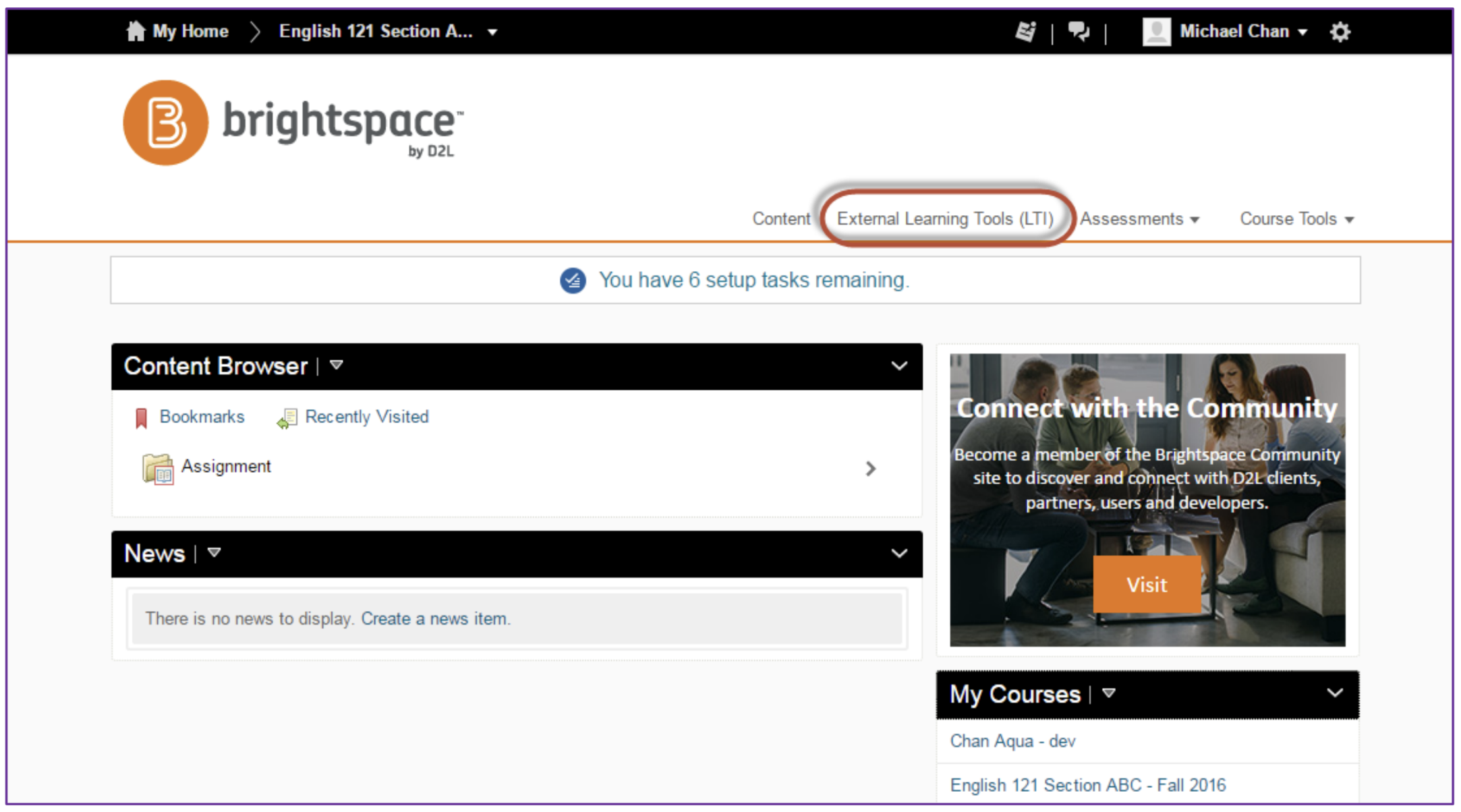Collapse the My Courses widget
This screenshot has width=1461, height=812.
(x=1334, y=693)
